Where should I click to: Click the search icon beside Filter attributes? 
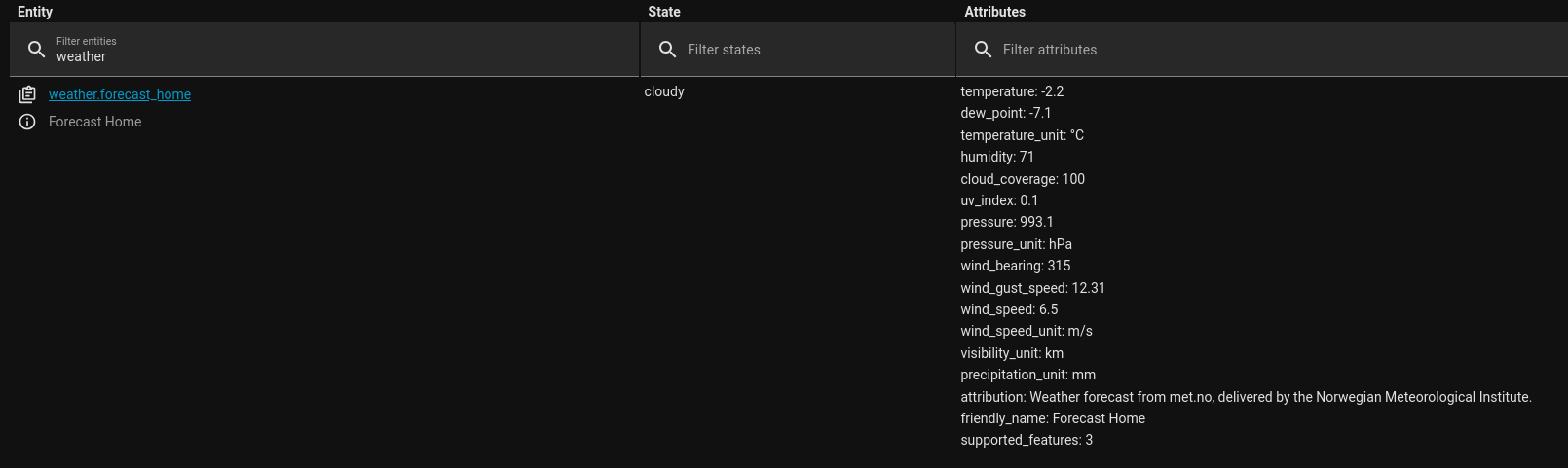click(983, 50)
